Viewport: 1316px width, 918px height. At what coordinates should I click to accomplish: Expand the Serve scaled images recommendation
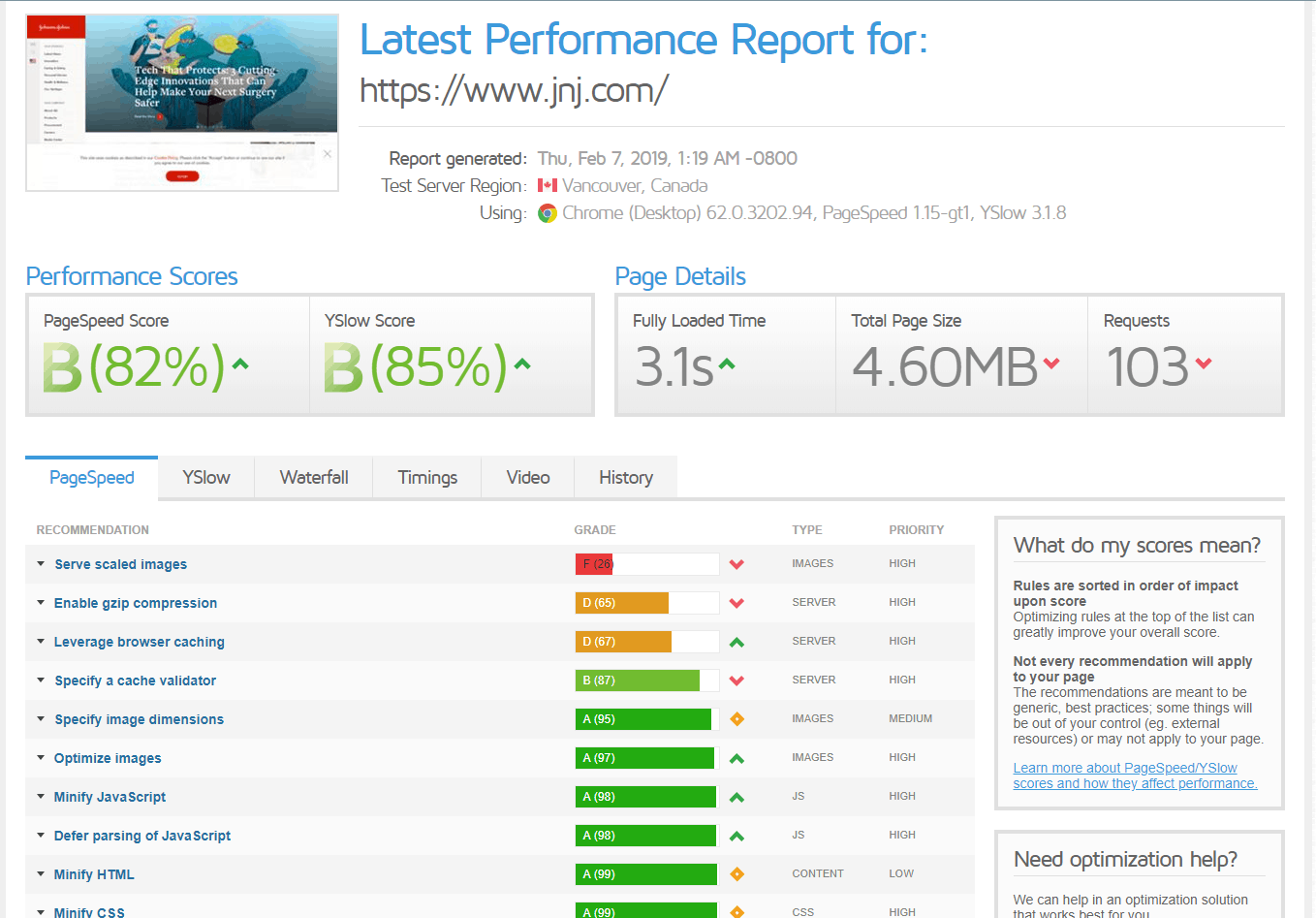(x=41, y=564)
